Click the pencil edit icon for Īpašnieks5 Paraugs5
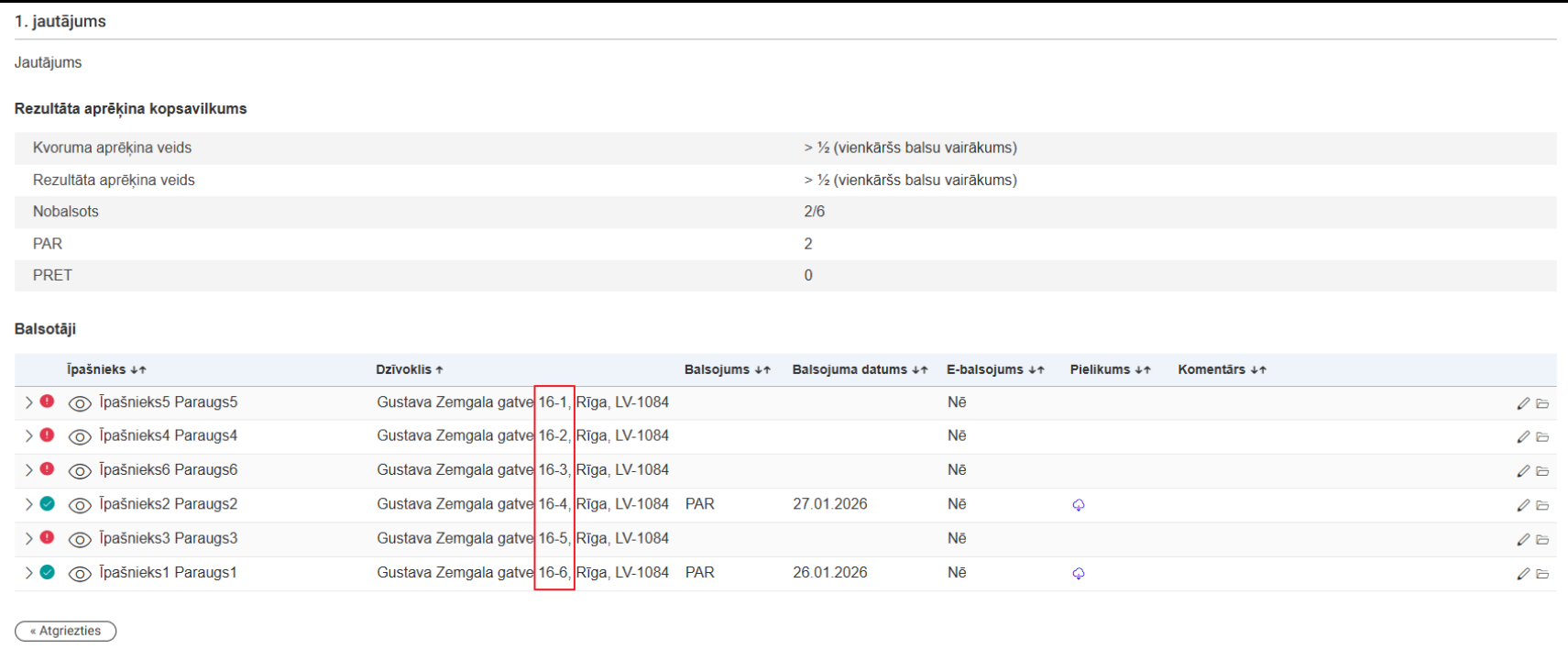This screenshot has height=660, width=1568. click(1522, 403)
